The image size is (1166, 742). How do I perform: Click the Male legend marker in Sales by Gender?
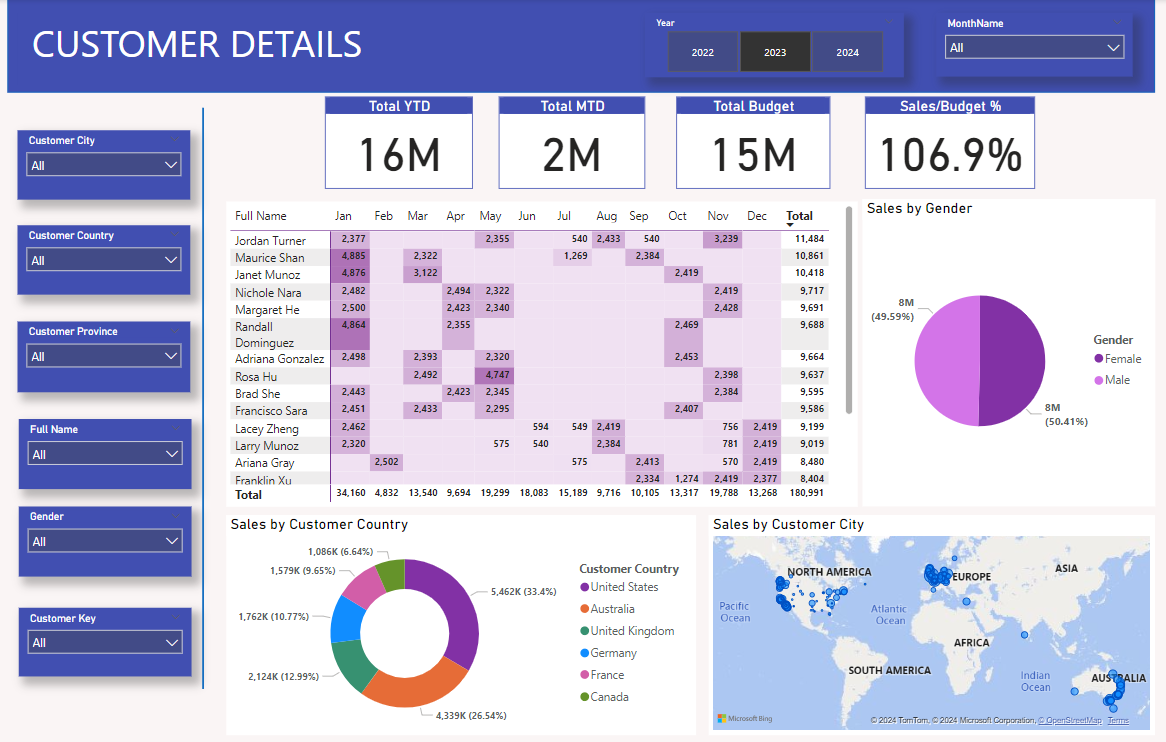click(1097, 380)
